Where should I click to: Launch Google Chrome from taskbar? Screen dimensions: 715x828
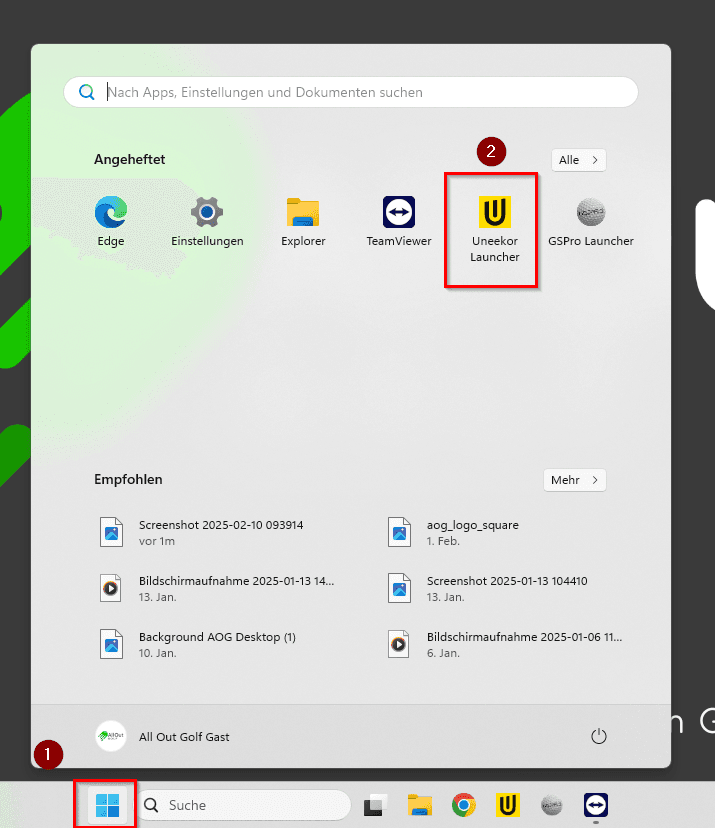[464, 805]
